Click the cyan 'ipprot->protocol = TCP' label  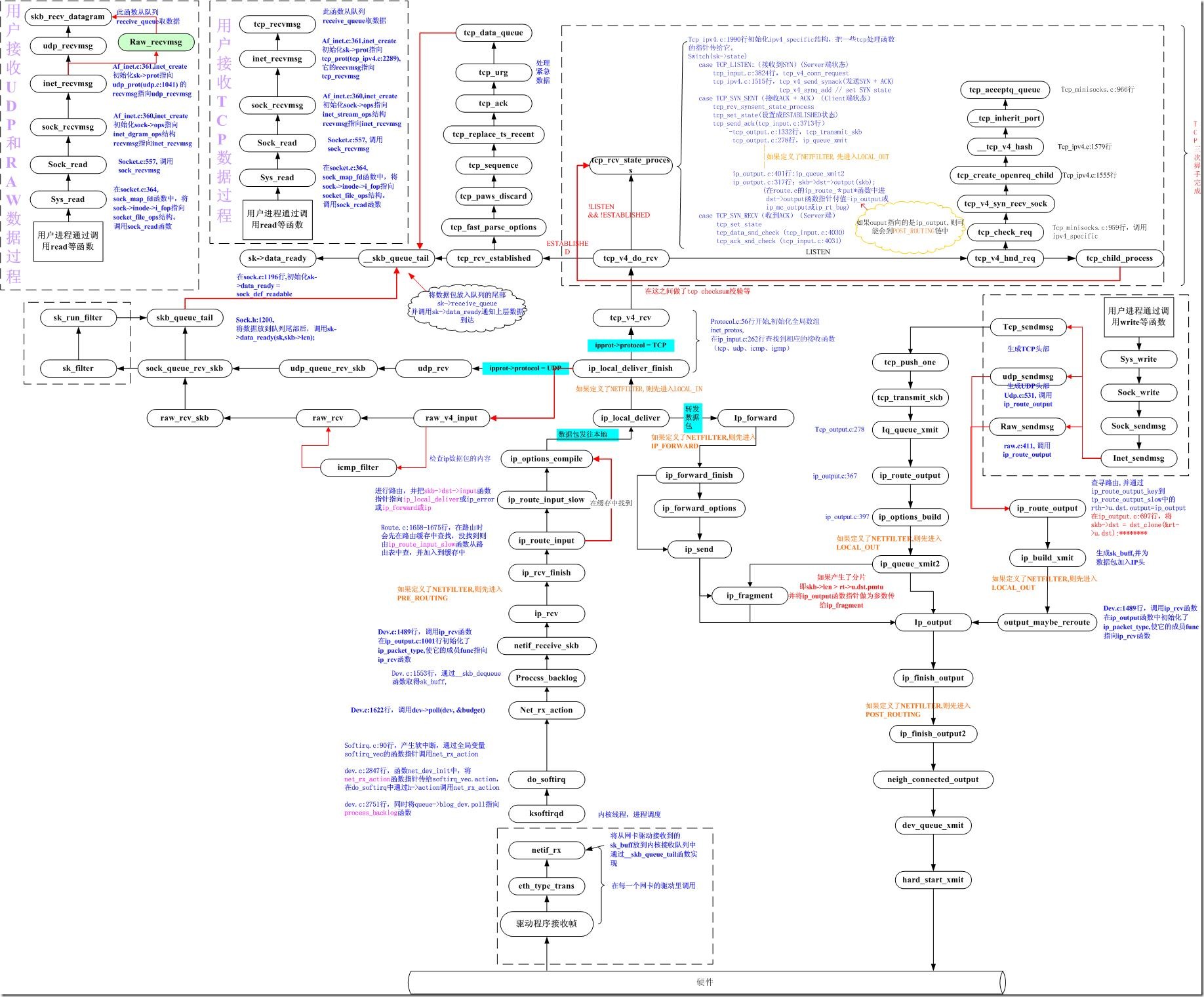point(630,345)
